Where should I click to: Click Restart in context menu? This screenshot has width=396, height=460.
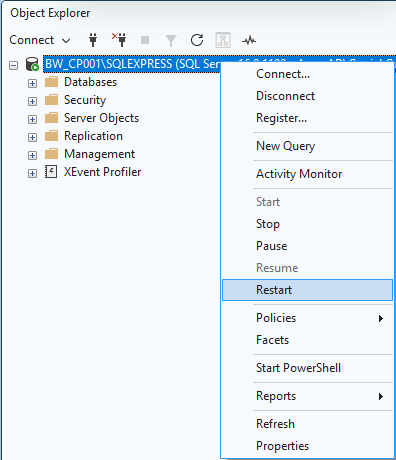pyautogui.click(x=307, y=290)
